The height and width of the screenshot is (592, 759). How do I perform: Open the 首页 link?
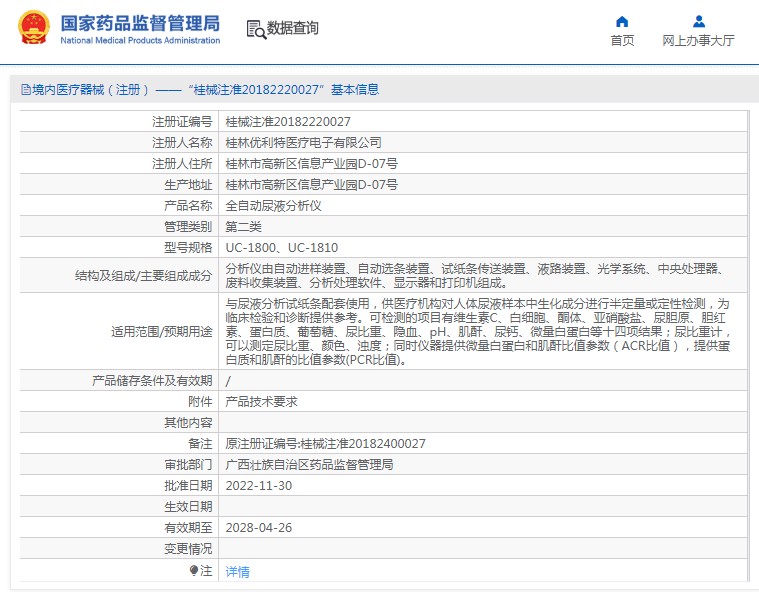[622, 41]
